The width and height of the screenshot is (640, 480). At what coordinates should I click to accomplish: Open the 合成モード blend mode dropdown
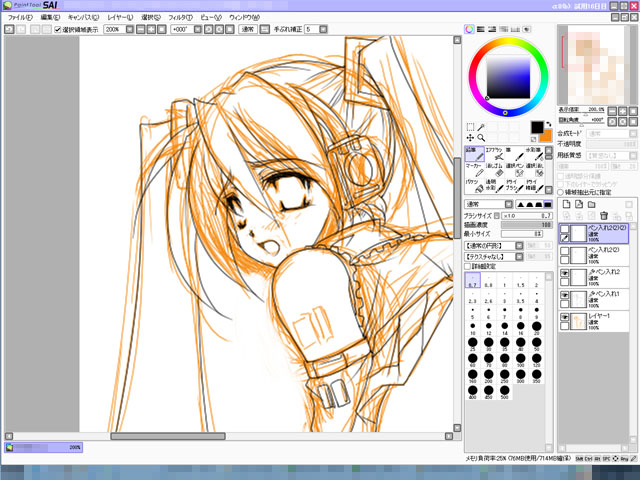click(x=633, y=133)
